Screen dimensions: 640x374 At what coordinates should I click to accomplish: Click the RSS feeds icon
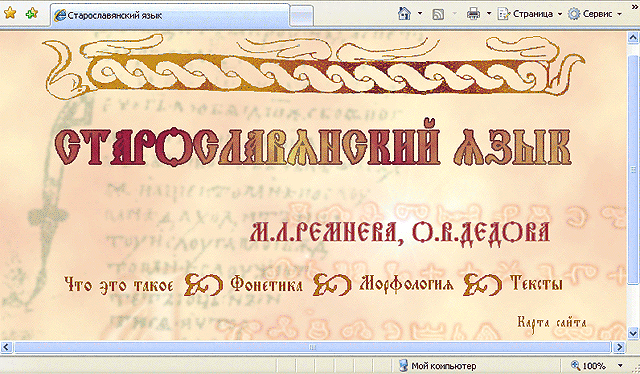point(438,14)
